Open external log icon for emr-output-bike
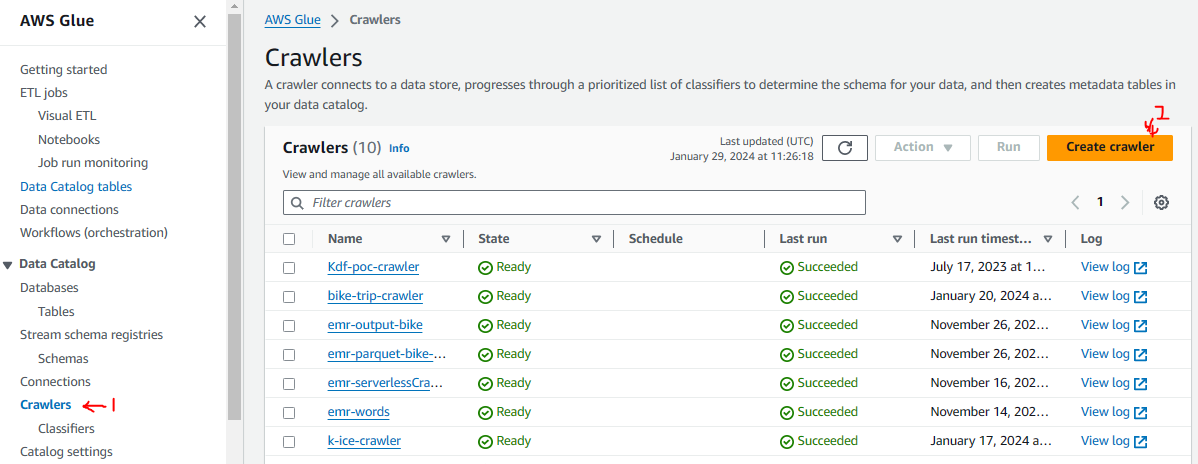Image resolution: width=1198 pixels, height=464 pixels. click(1141, 326)
